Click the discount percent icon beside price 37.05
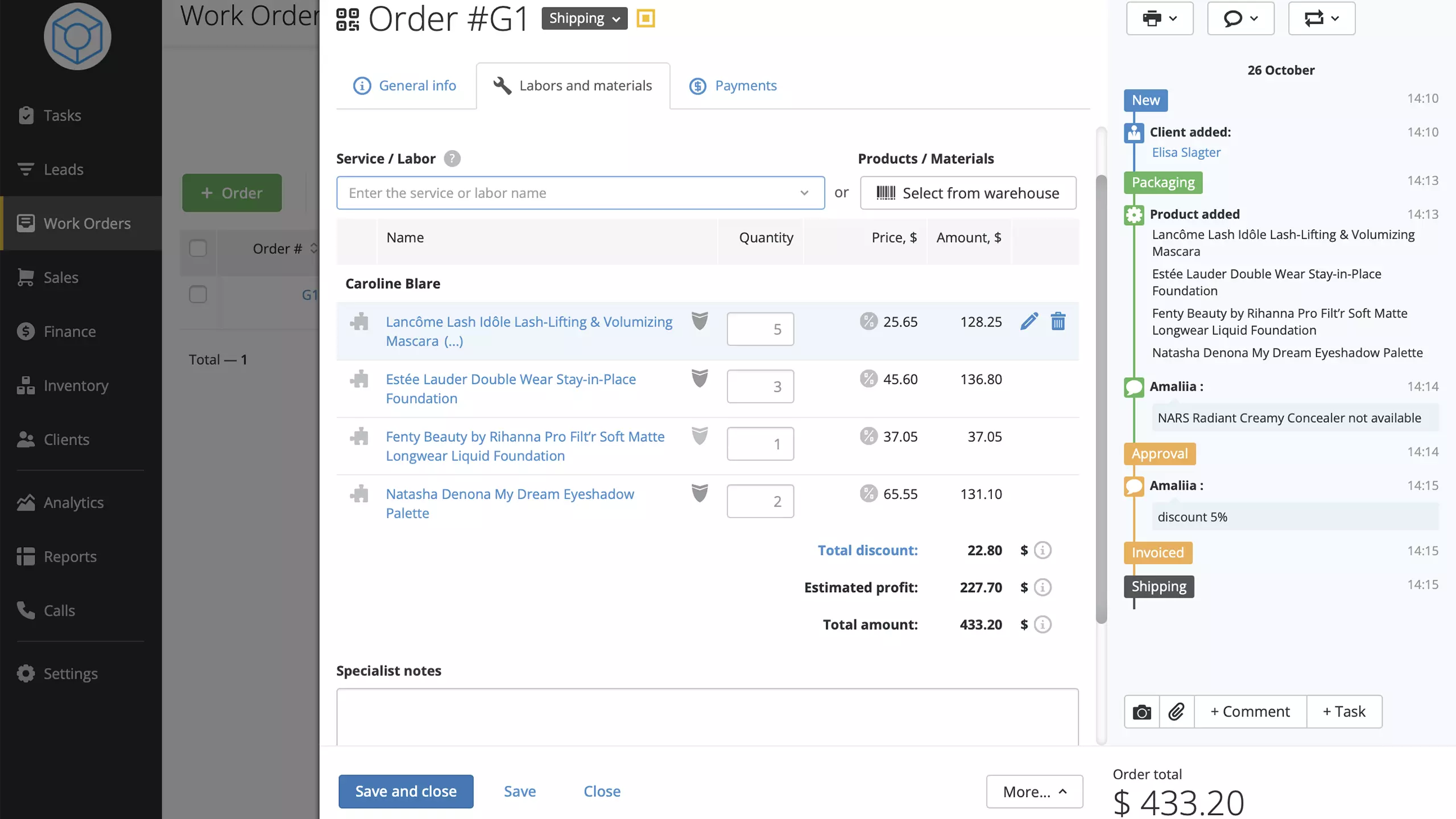This screenshot has height=819, width=1456. pyautogui.click(x=868, y=436)
